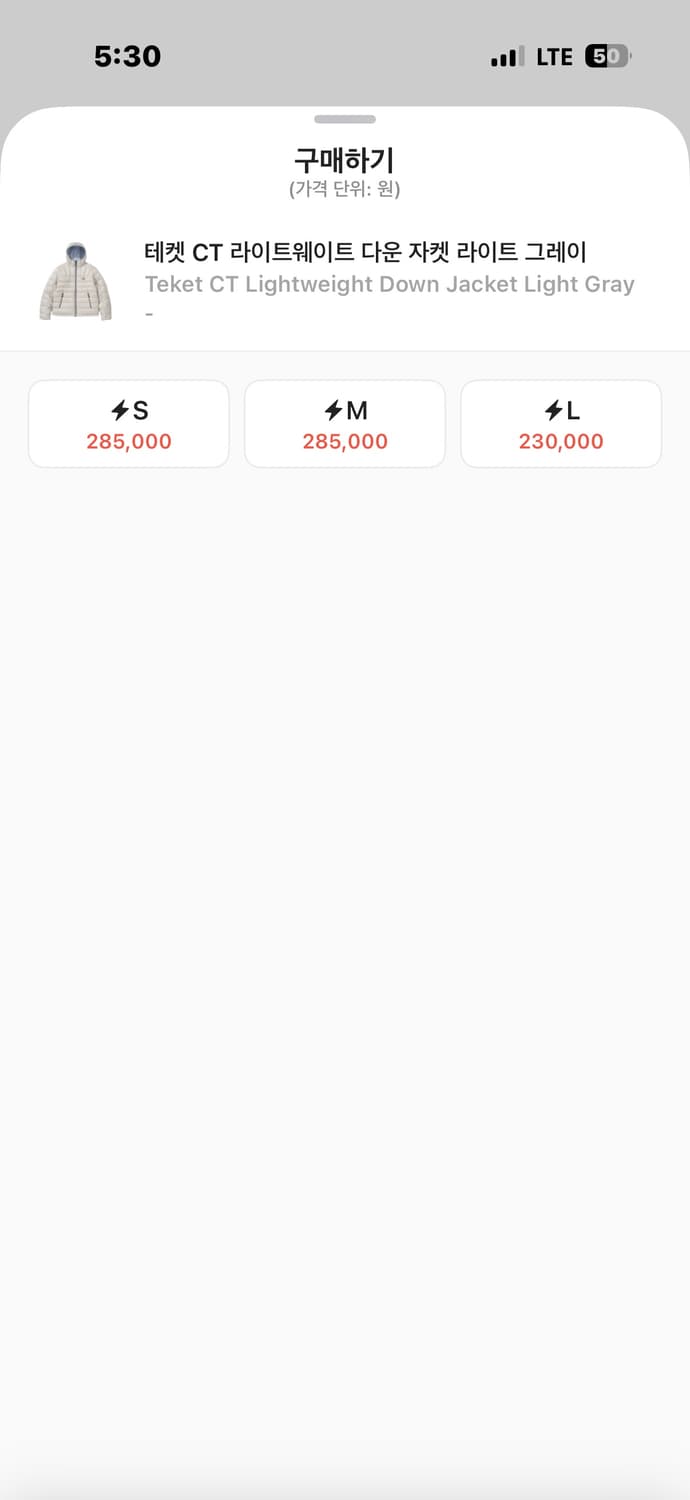Tap the battery icon in status bar
Viewport: 690px width, 1500px height.
click(x=608, y=57)
